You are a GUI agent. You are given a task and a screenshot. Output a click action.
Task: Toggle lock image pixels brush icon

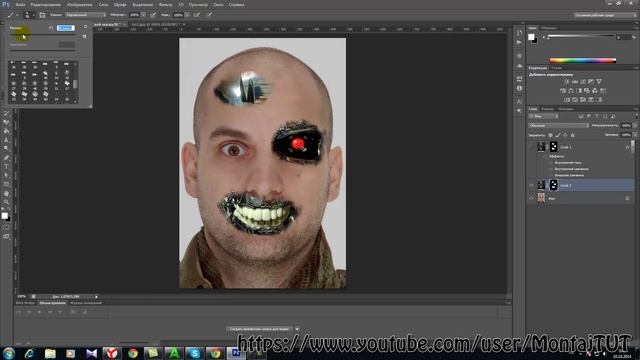point(558,135)
